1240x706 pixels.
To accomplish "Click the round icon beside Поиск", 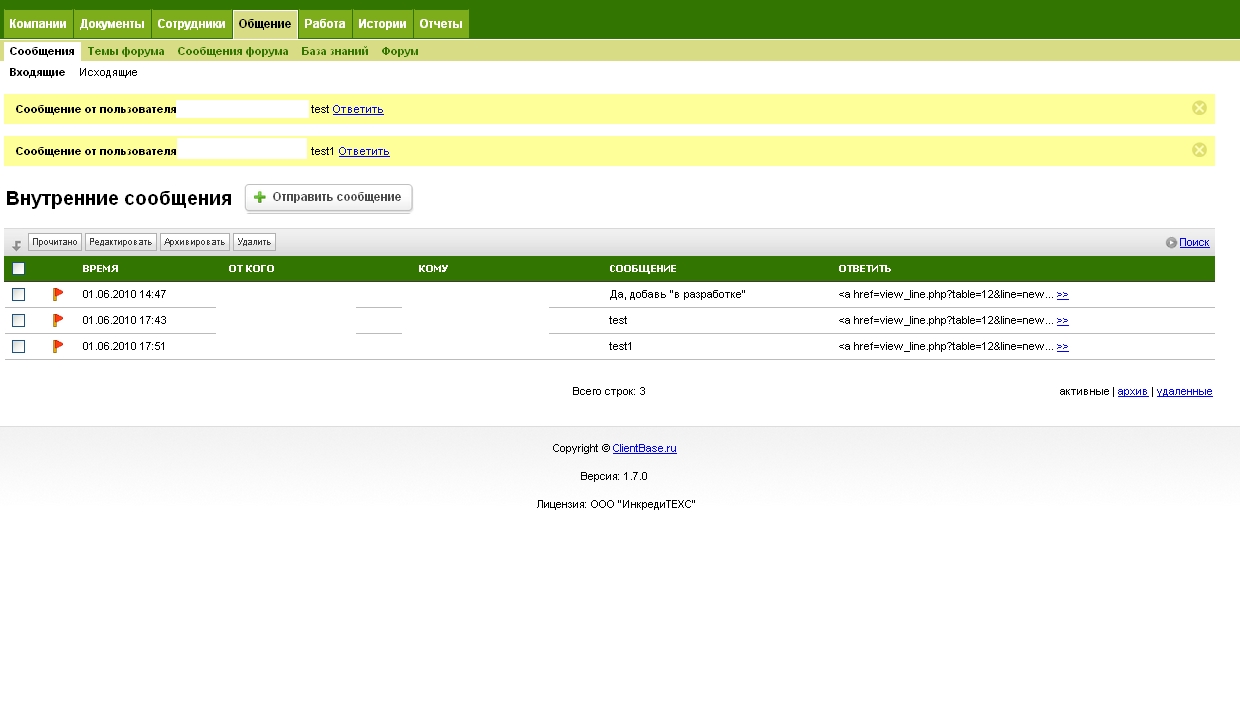I will pyautogui.click(x=1171, y=242).
